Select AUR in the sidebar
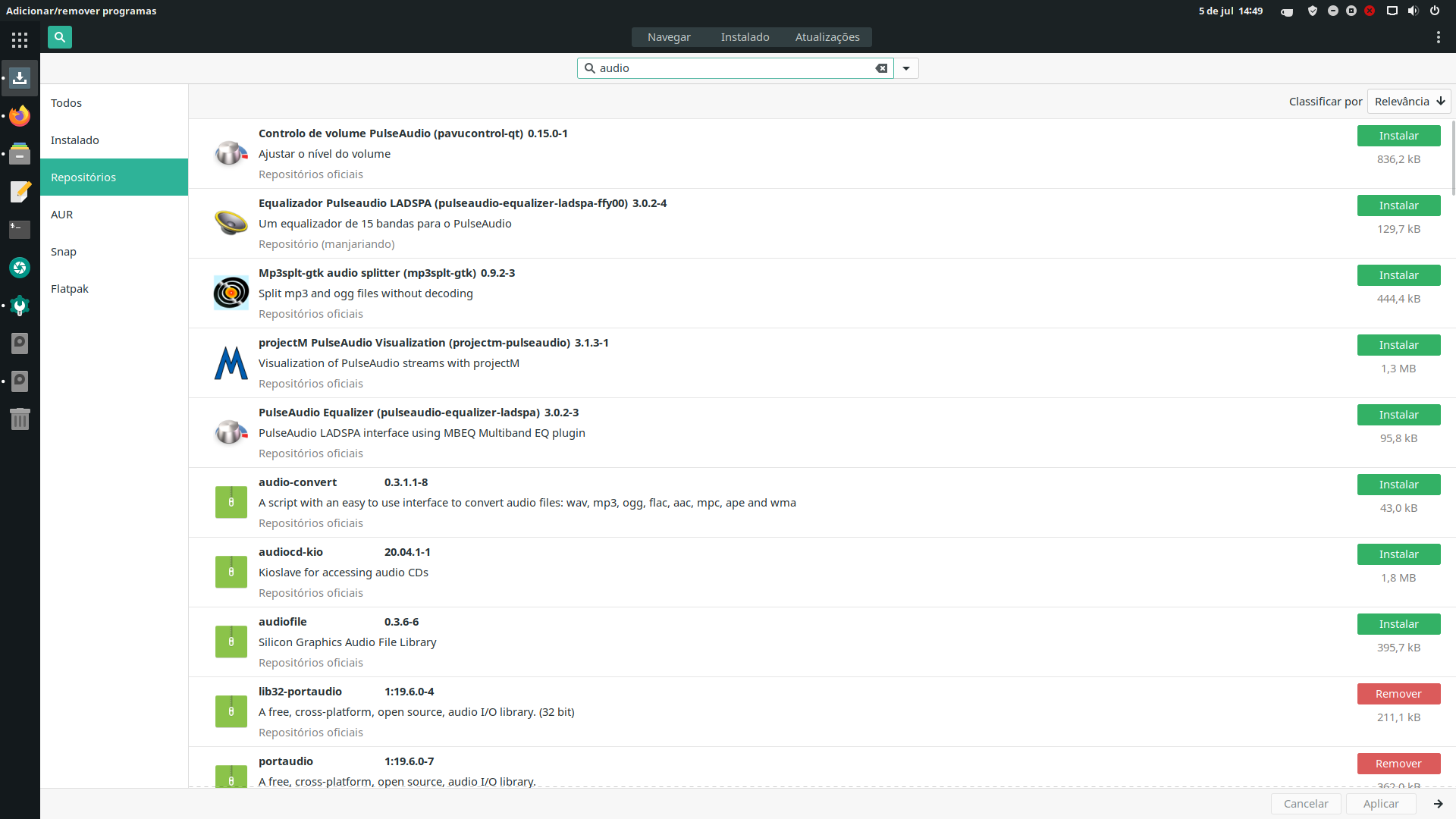 tap(114, 215)
